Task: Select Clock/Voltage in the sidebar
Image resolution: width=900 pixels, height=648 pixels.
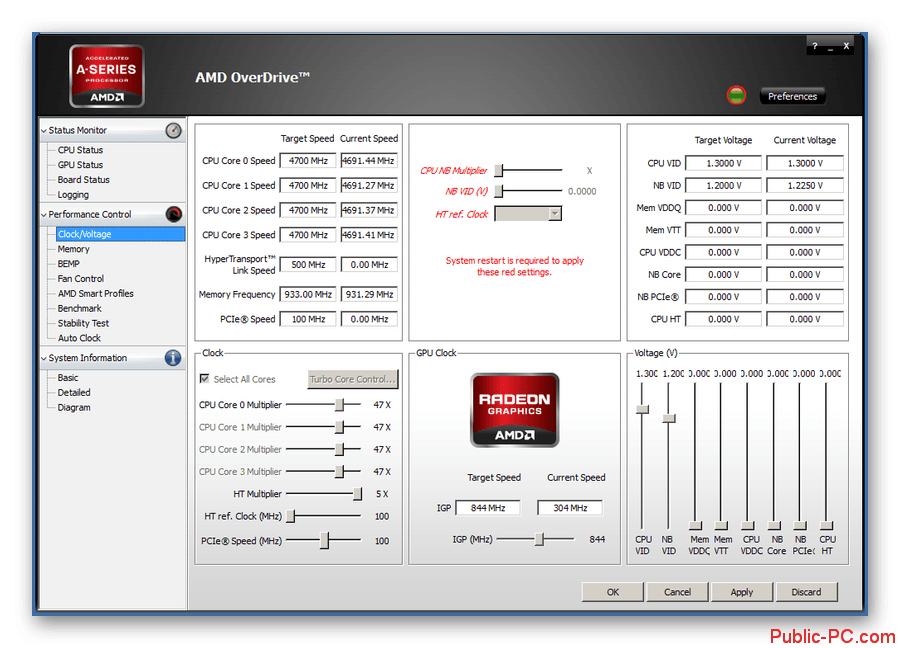Action: (121, 234)
